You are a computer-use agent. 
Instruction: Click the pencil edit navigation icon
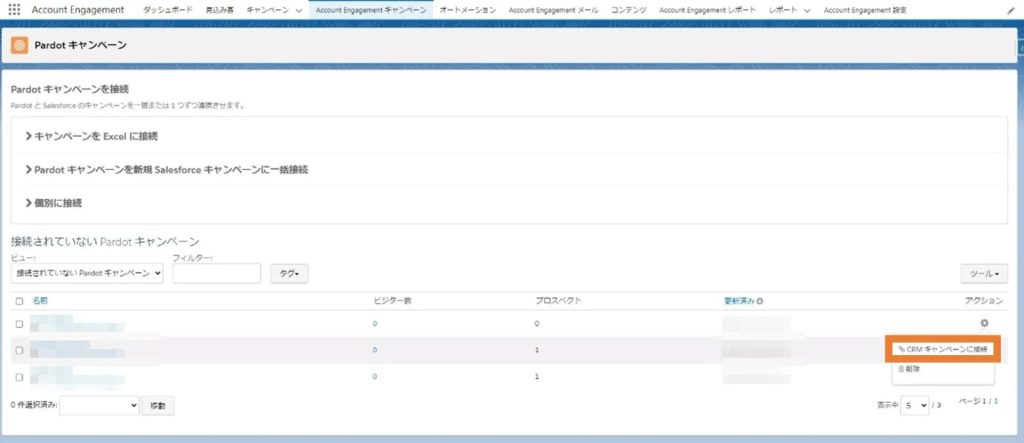(1012, 11)
